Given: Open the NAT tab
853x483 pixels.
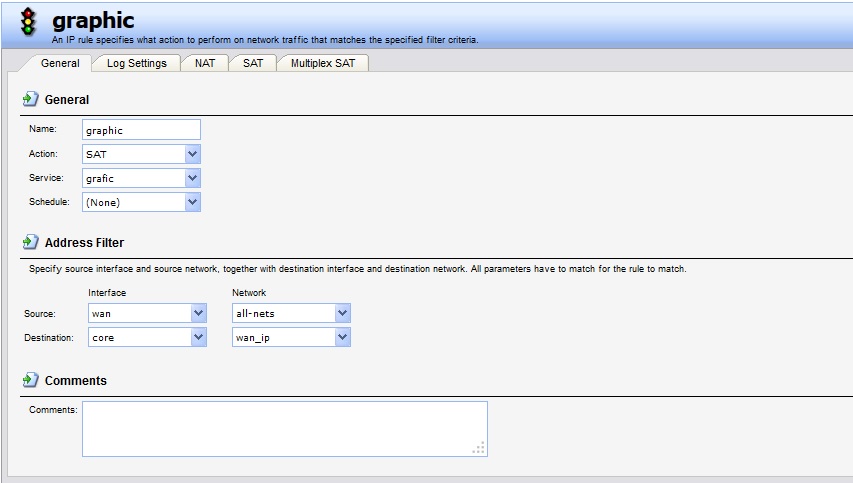Looking at the screenshot, I should click(204, 63).
